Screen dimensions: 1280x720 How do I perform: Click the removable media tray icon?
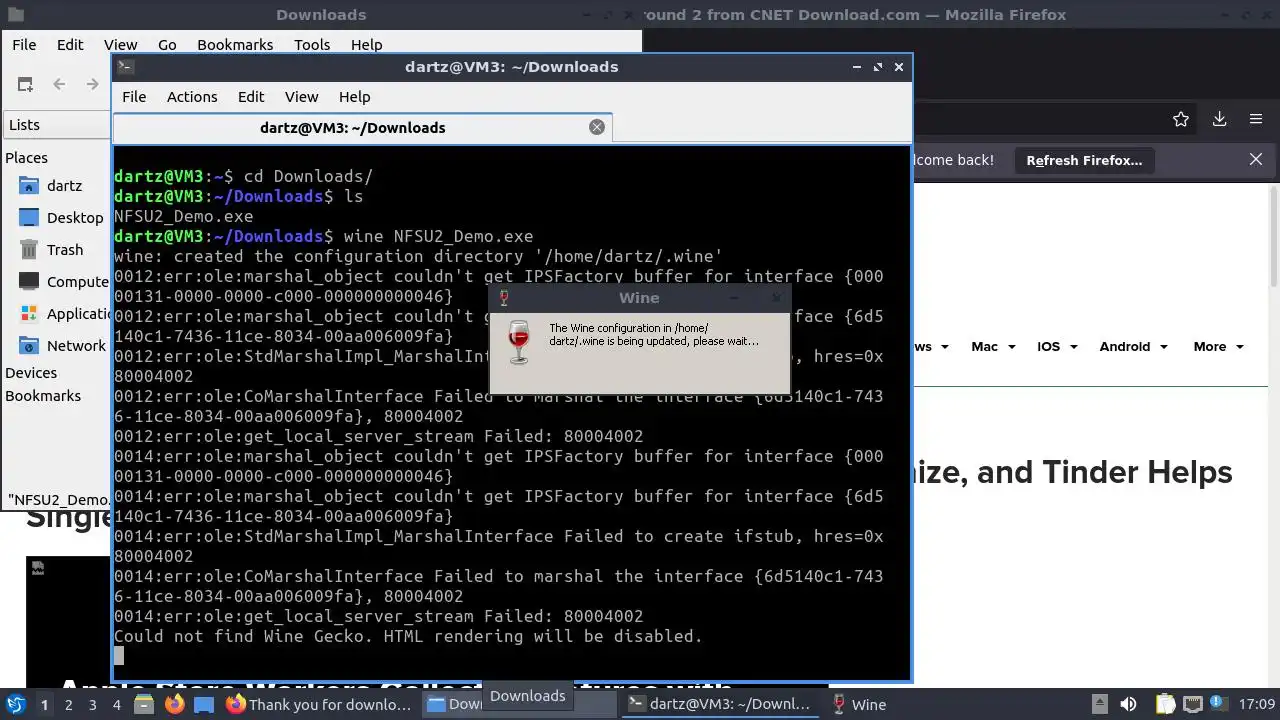(1100, 704)
